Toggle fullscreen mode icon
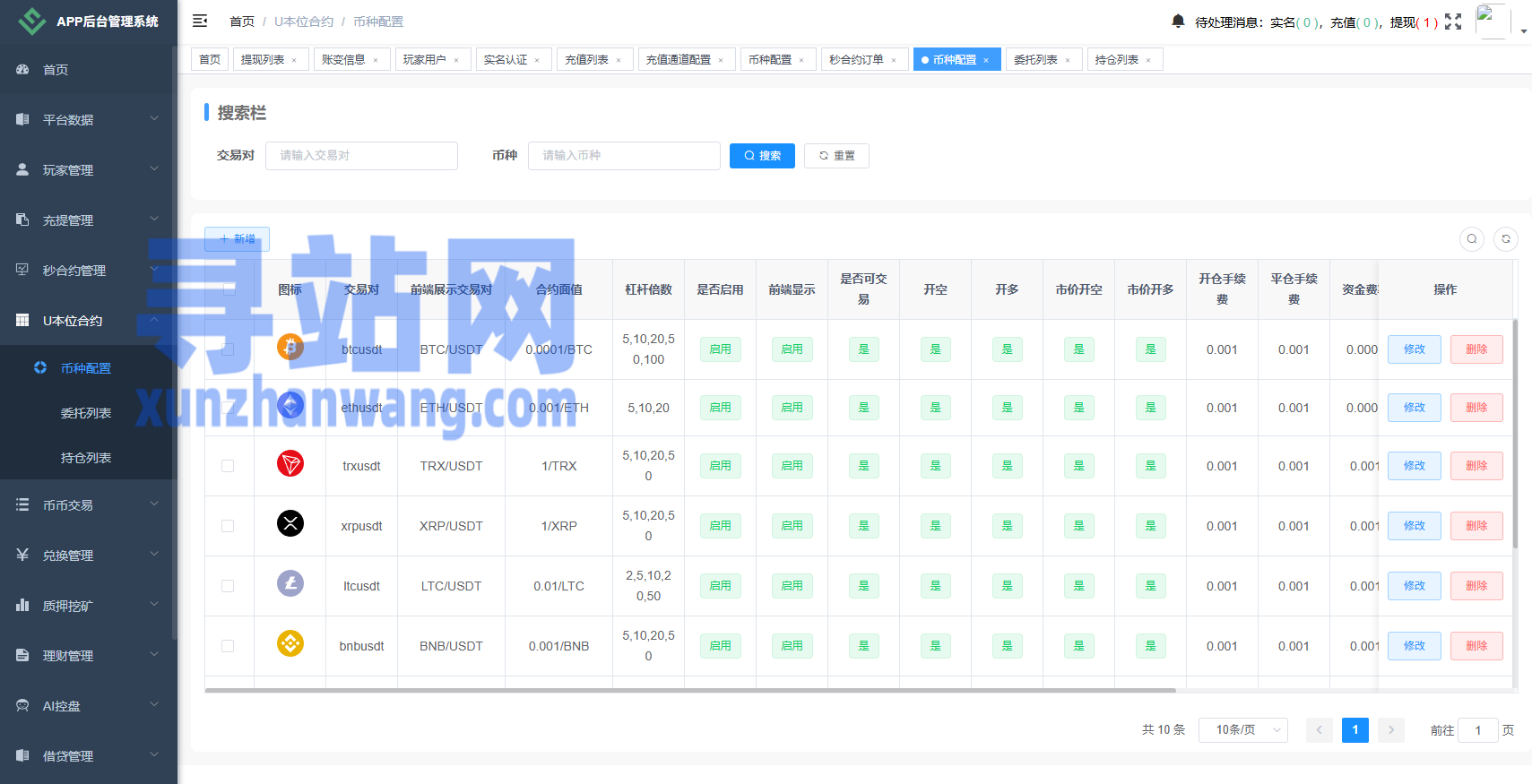Viewport: 1532px width, 784px height. coord(1453,22)
